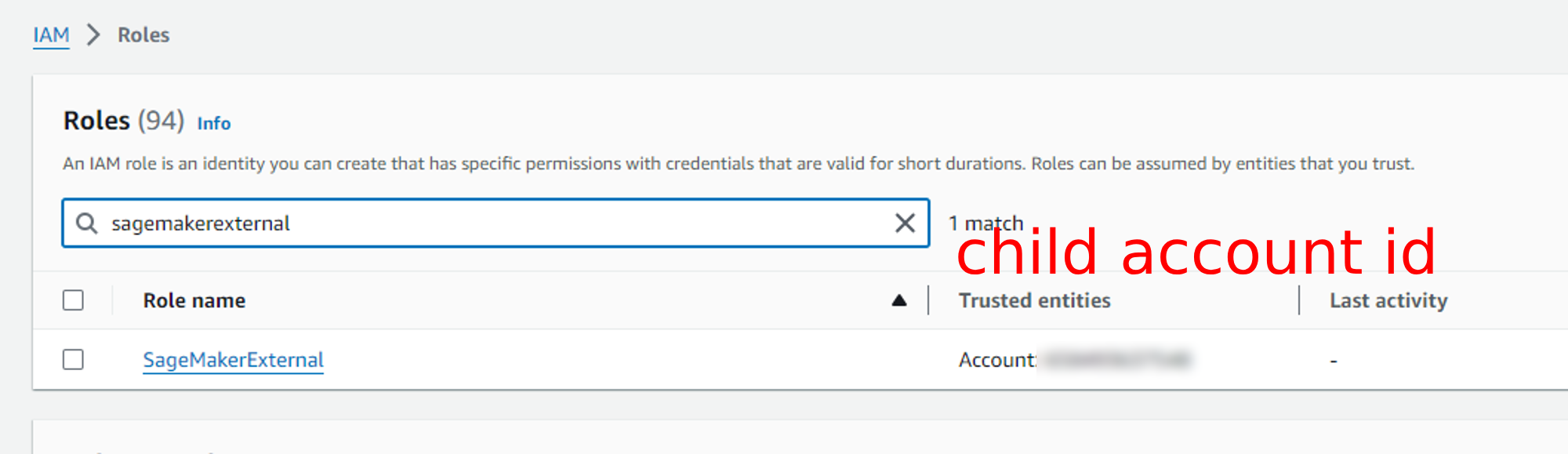
Task: Sort by Role name column header
Action: tap(194, 300)
